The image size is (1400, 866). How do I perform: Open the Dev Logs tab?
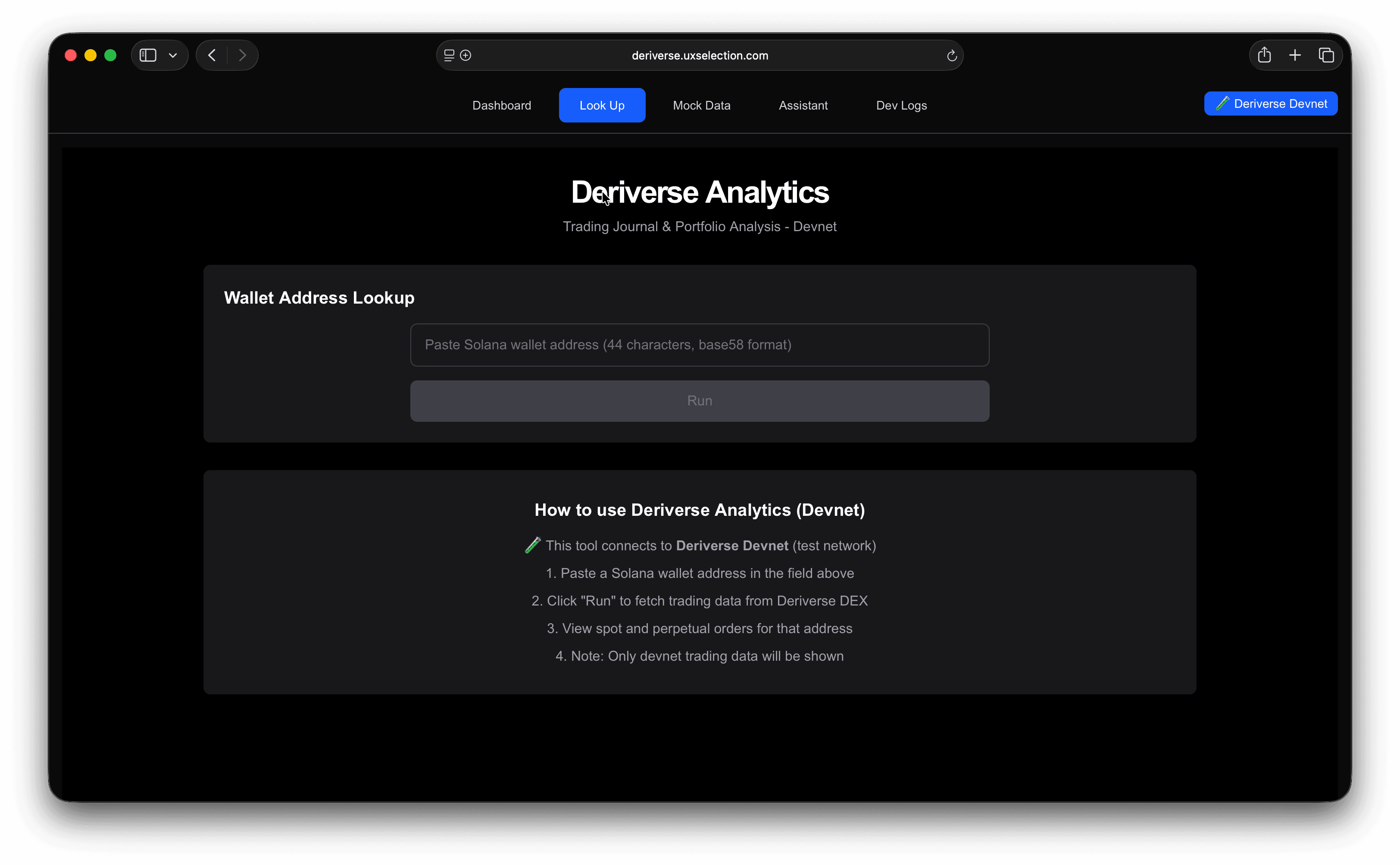point(901,105)
